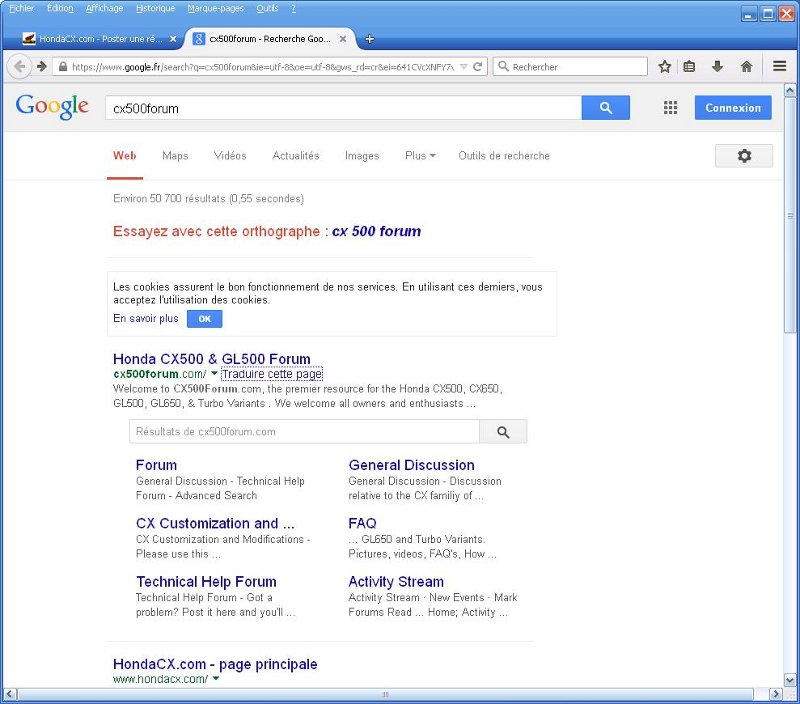Click the vertical scrollbar down arrow
The width and height of the screenshot is (800, 704).
coord(790,680)
